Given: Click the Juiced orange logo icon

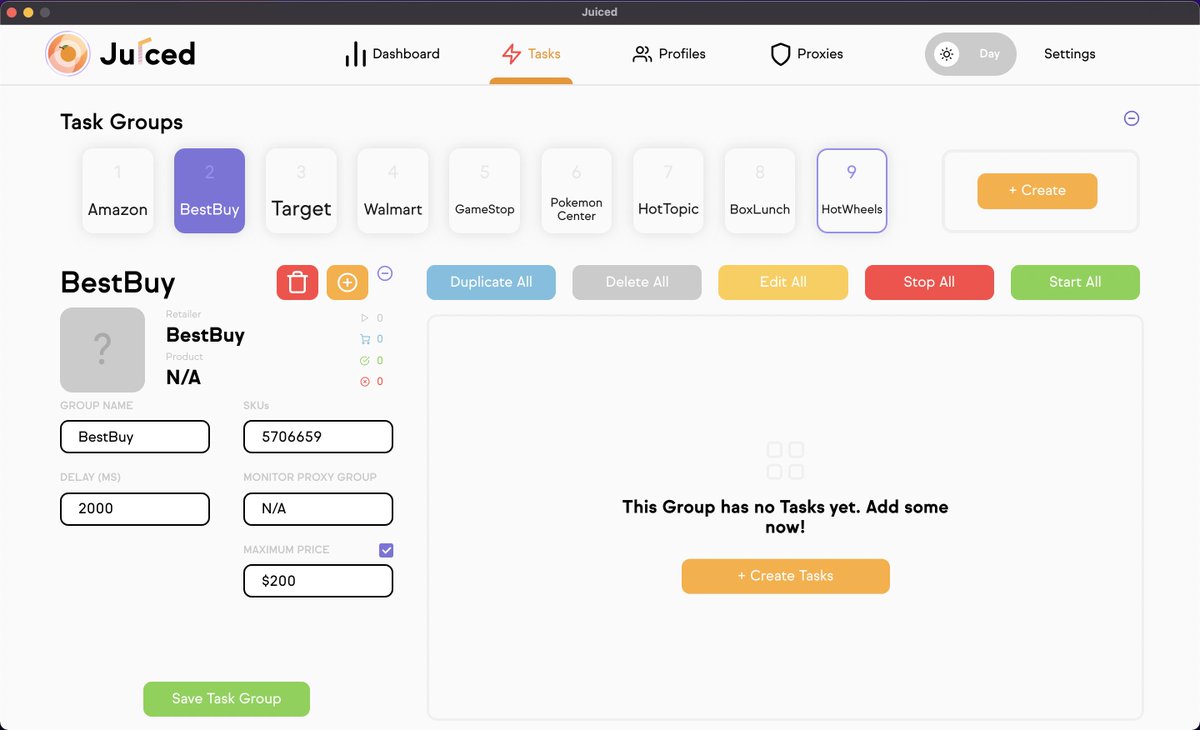Looking at the screenshot, I should pyautogui.click(x=68, y=54).
